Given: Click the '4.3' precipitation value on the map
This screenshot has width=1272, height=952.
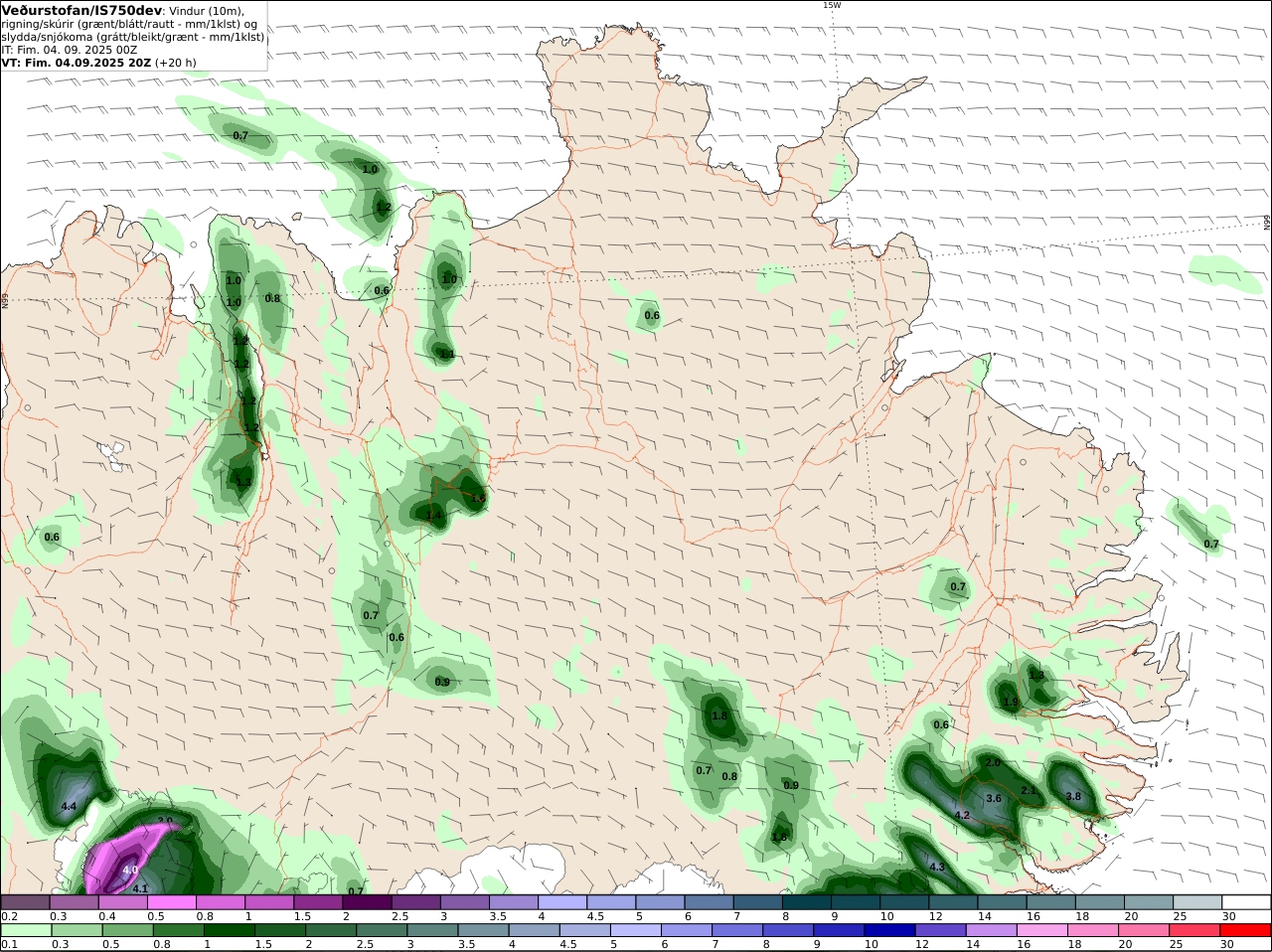Looking at the screenshot, I should click(937, 868).
